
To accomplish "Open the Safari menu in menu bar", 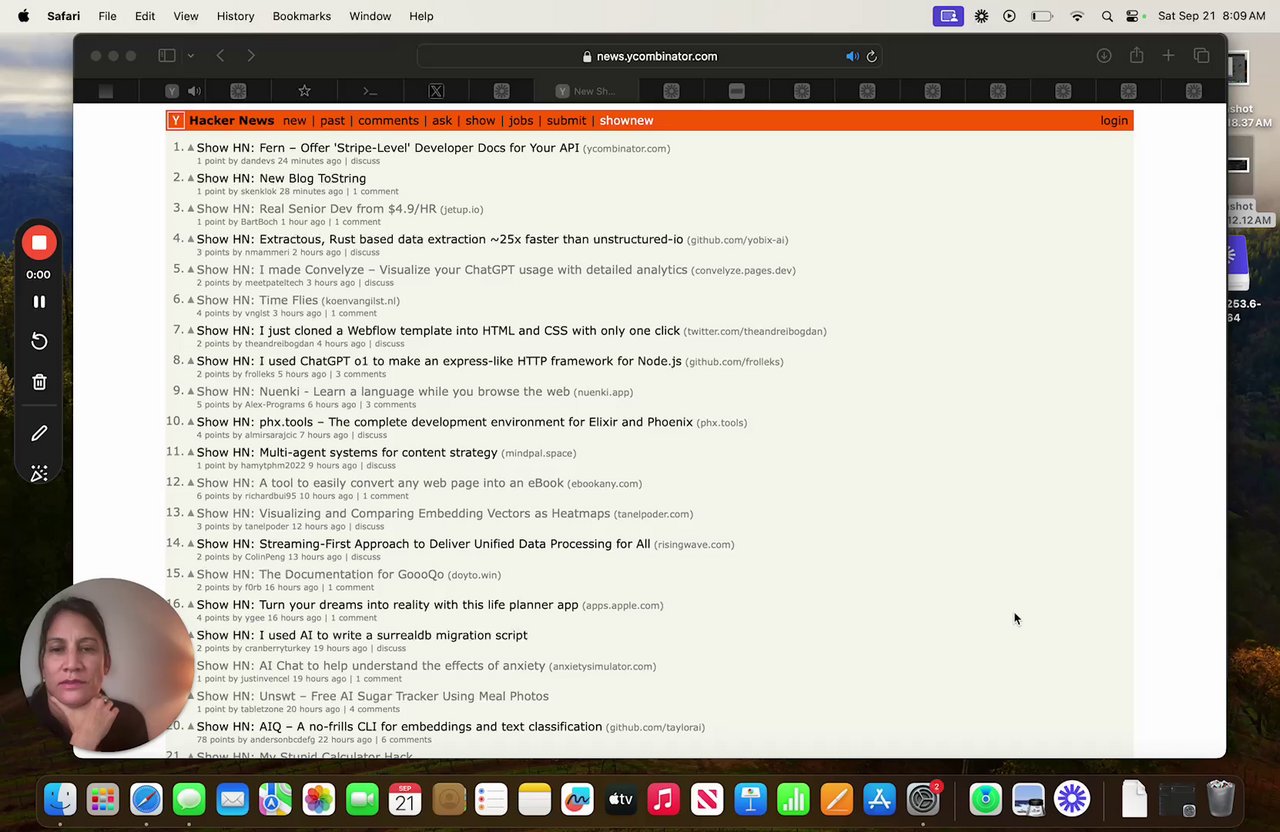I will [x=63, y=16].
